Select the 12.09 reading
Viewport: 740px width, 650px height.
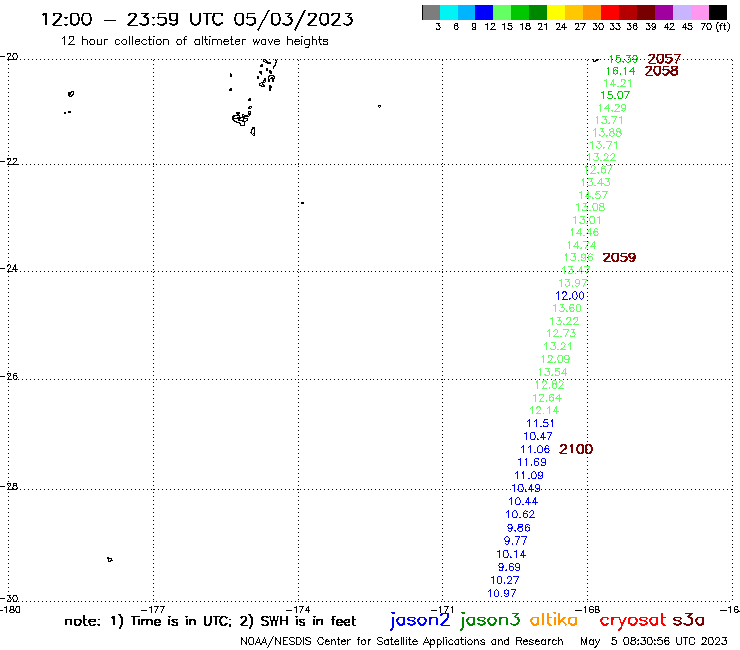coord(555,359)
